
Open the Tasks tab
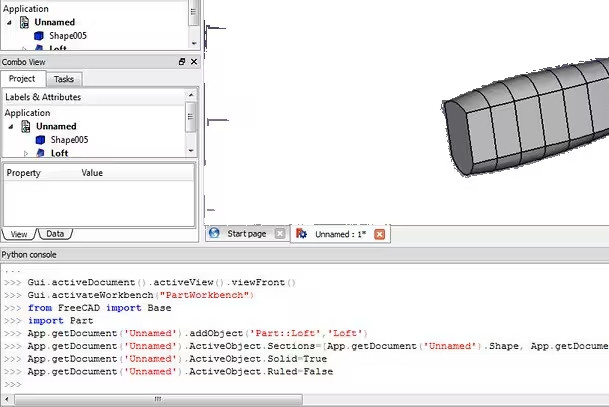(x=64, y=79)
